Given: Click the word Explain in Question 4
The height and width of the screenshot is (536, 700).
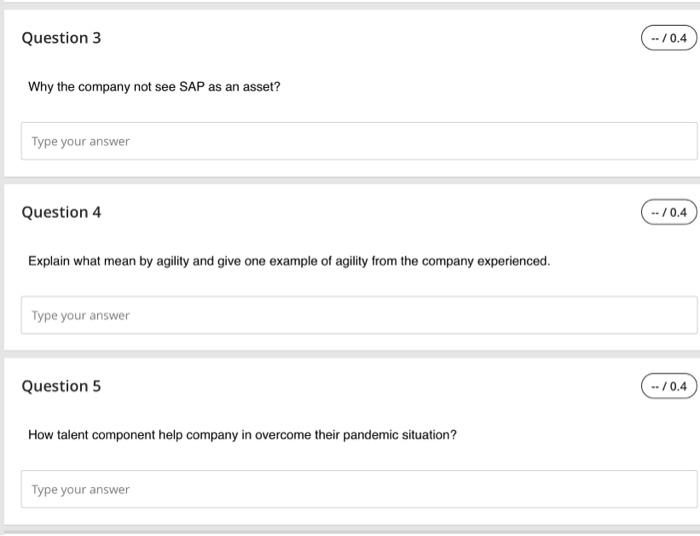Looking at the screenshot, I should [49, 261].
